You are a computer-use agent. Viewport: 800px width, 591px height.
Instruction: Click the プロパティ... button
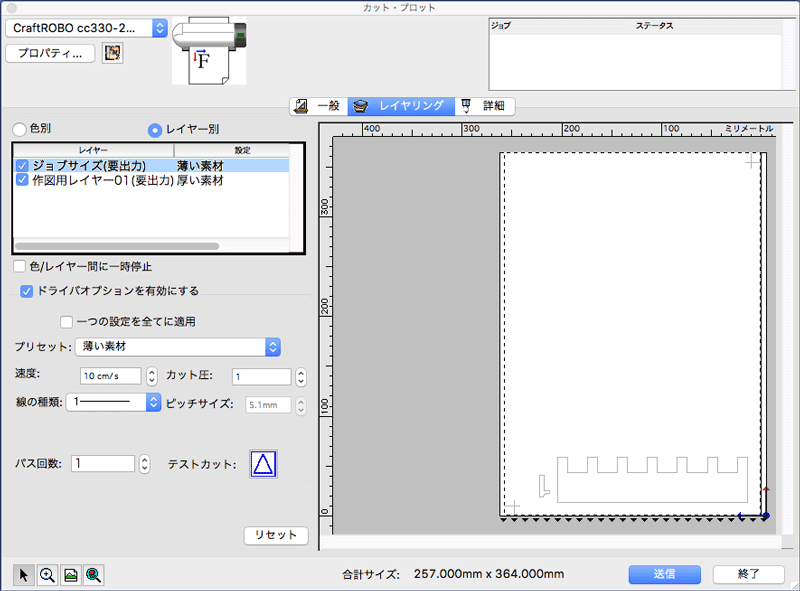[50, 53]
